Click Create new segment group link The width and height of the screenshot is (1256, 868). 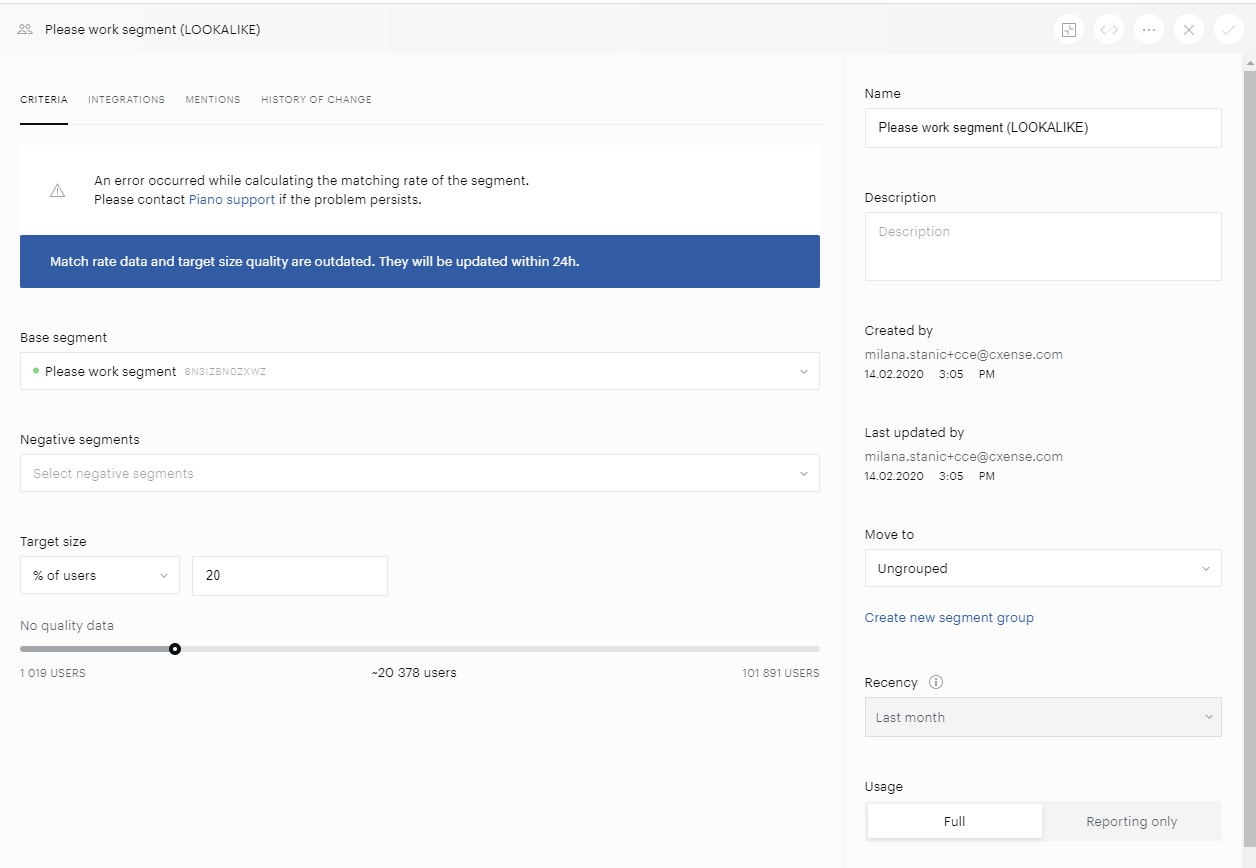[949, 617]
